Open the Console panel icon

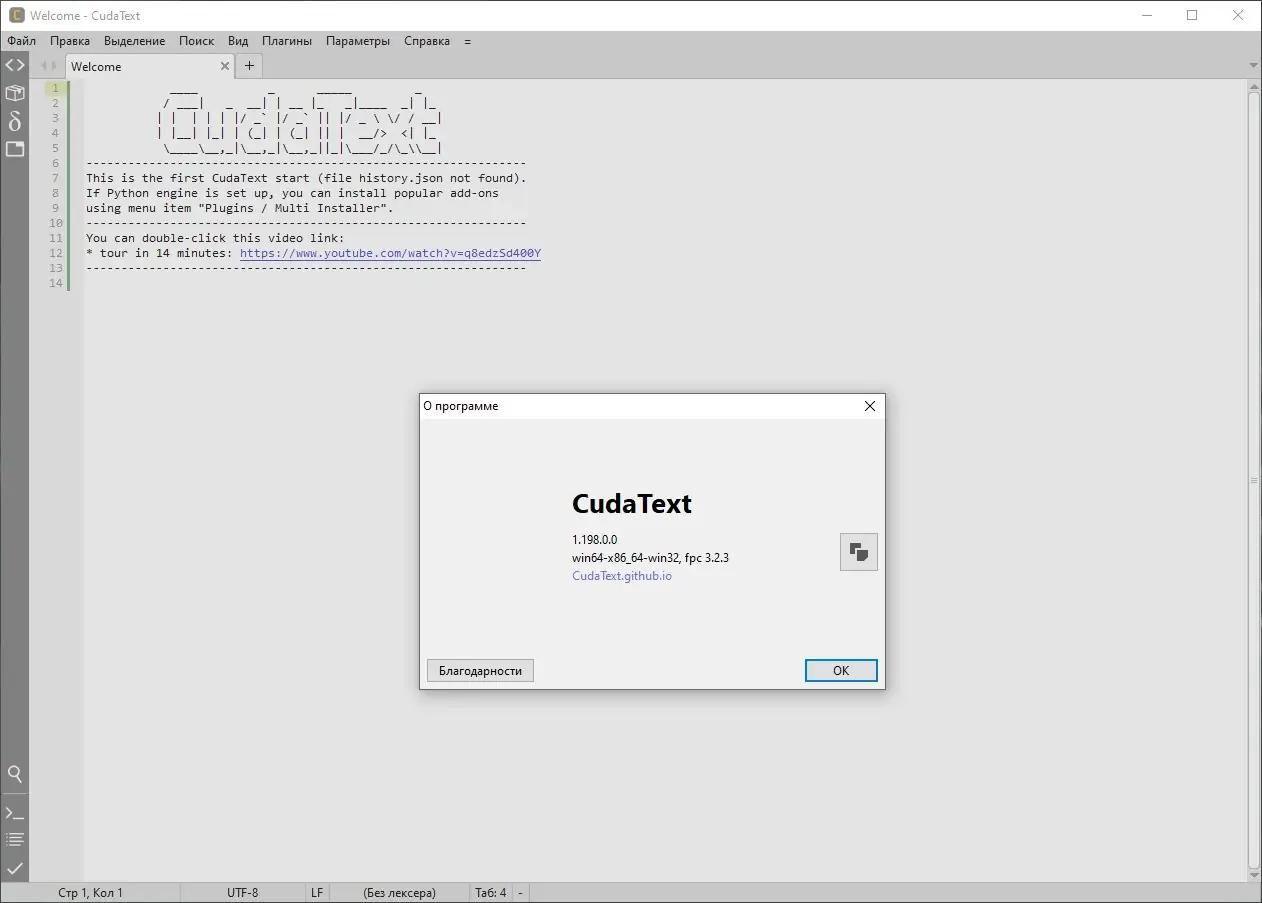point(14,813)
